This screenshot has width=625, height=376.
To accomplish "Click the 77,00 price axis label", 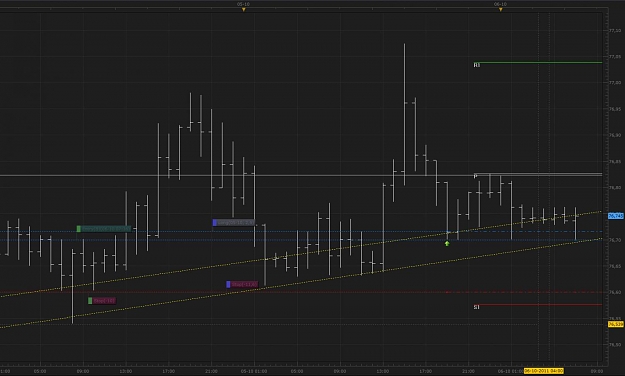I will point(615,83).
